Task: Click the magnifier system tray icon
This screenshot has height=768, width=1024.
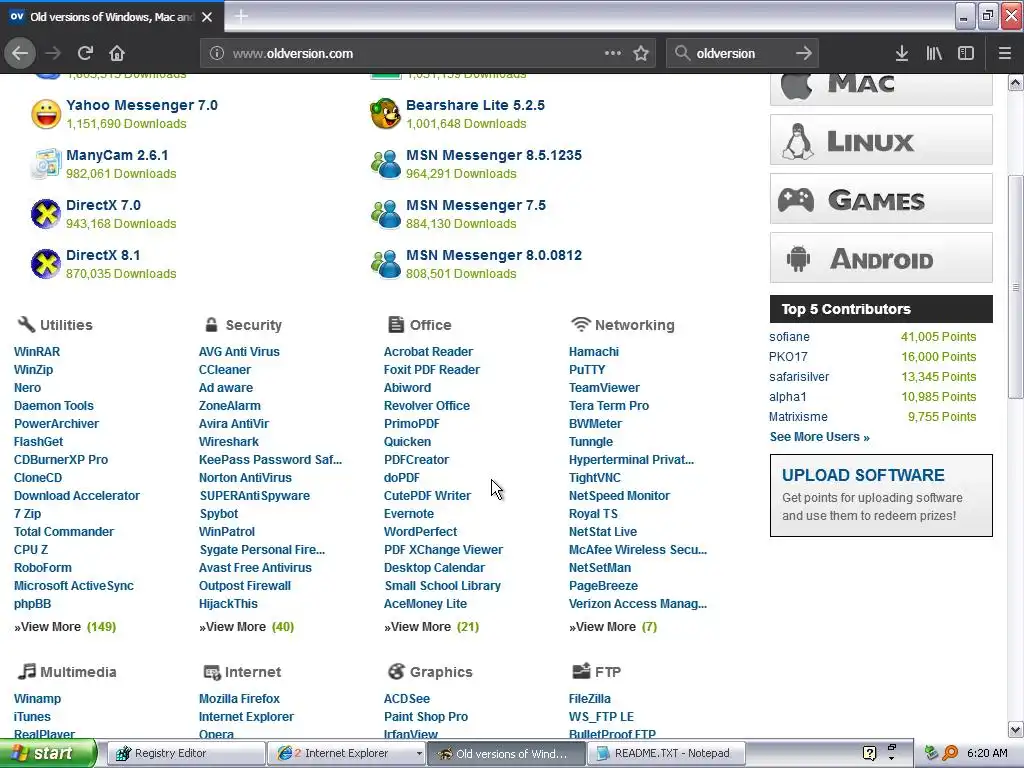Action: coord(950,754)
